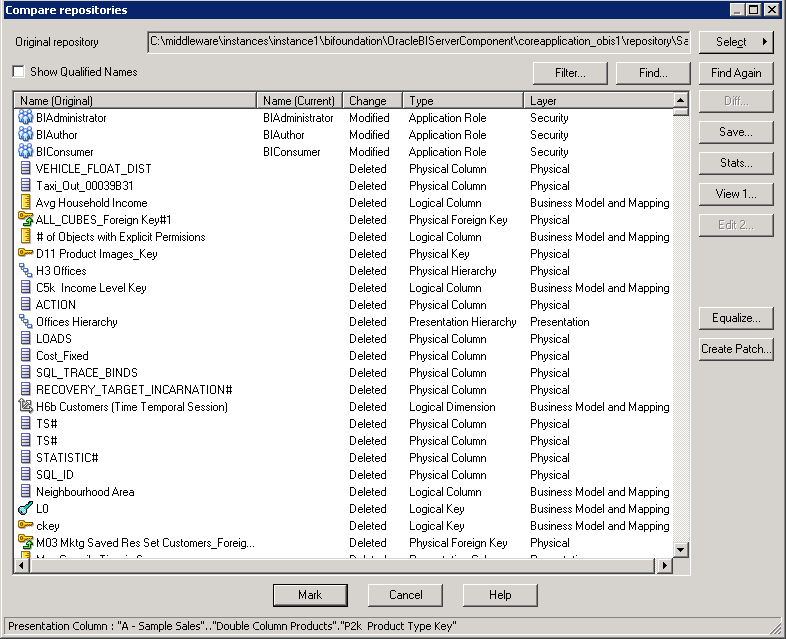Click the Cost_Fixed column icon
This screenshot has height=639, width=786.
pos(26,356)
